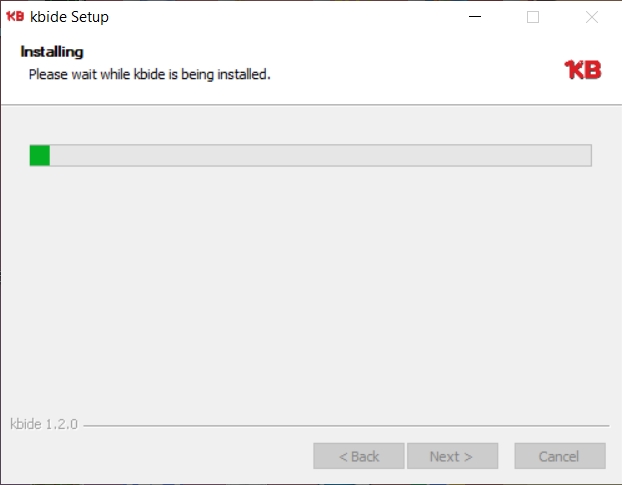The width and height of the screenshot is (622, 485).
Task: Close the kbide Setup window
Action: pos(591,17)
